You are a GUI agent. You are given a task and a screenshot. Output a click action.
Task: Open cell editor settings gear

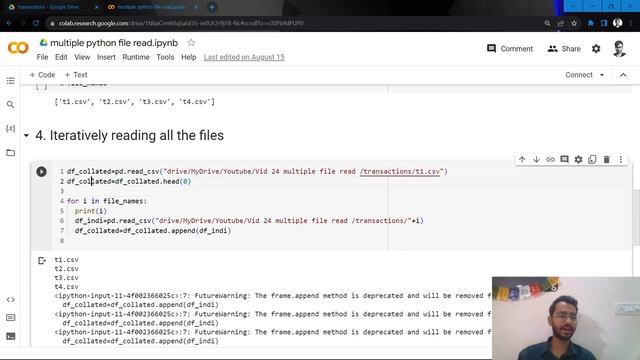coord(578,160)
